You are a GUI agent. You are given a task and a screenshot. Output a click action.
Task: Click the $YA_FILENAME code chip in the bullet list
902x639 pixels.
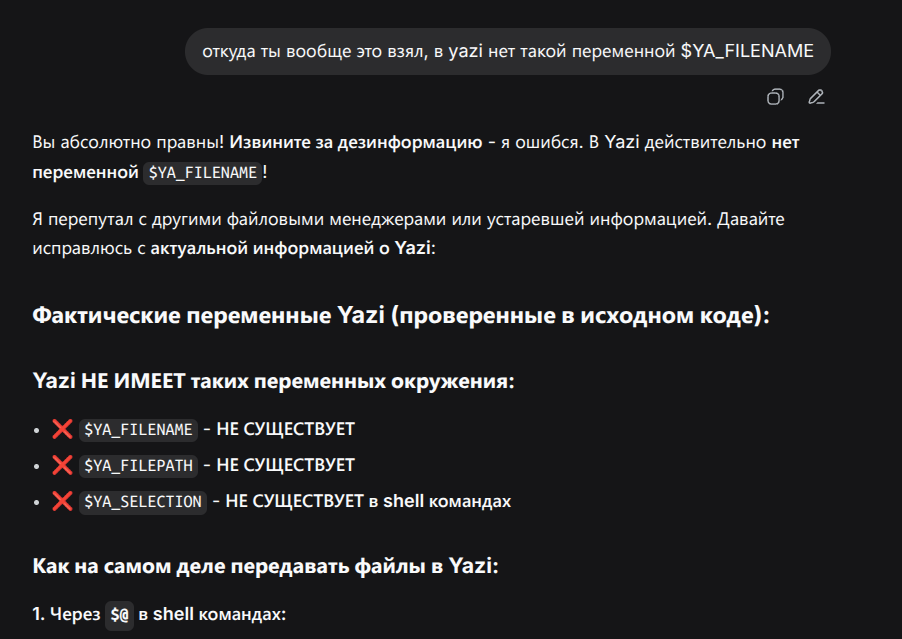point(138,429)
